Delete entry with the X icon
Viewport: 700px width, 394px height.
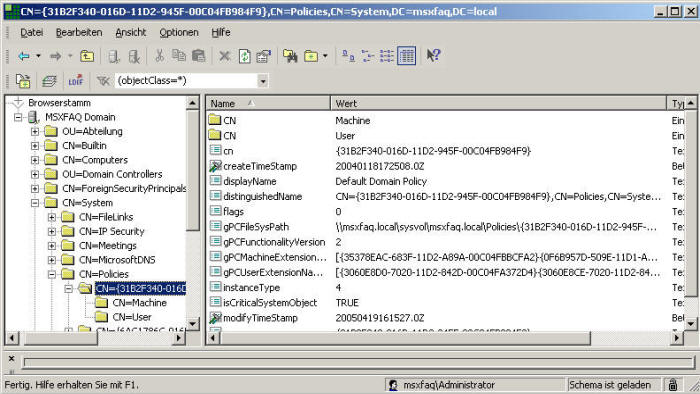click(225, 56)
